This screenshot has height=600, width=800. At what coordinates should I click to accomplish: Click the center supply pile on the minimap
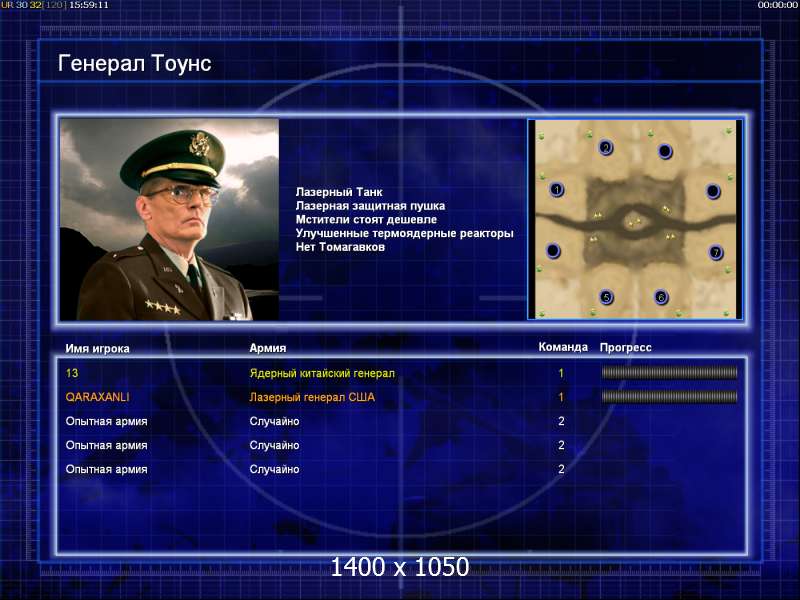coord(634,223)
